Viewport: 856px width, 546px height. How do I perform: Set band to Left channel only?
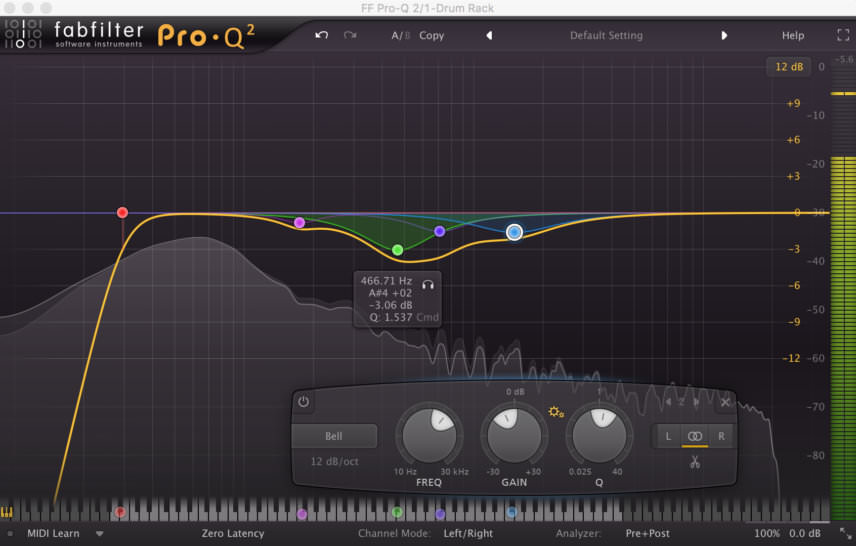(x=668, y=436)
